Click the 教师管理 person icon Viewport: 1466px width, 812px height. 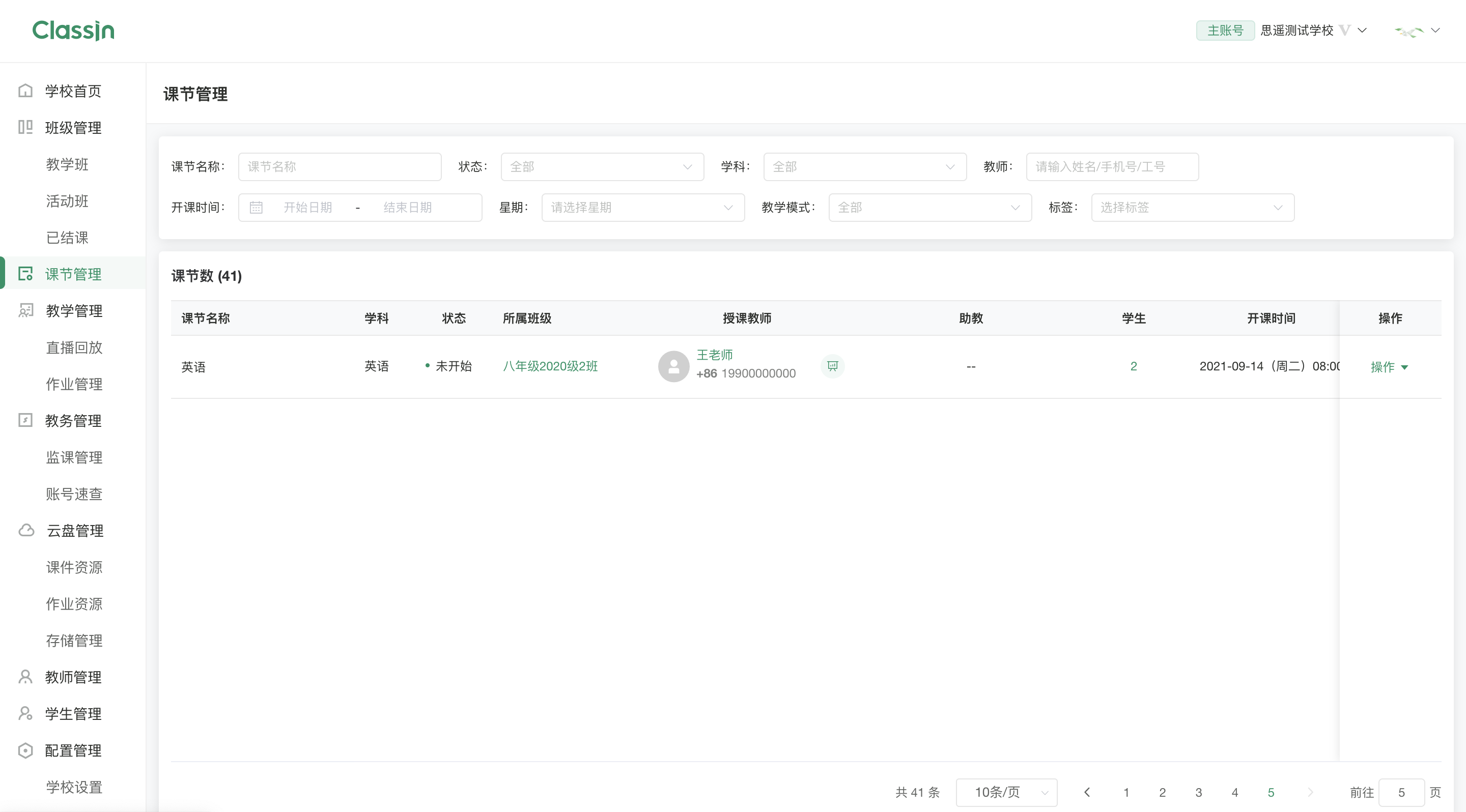[x=25, y=677]
